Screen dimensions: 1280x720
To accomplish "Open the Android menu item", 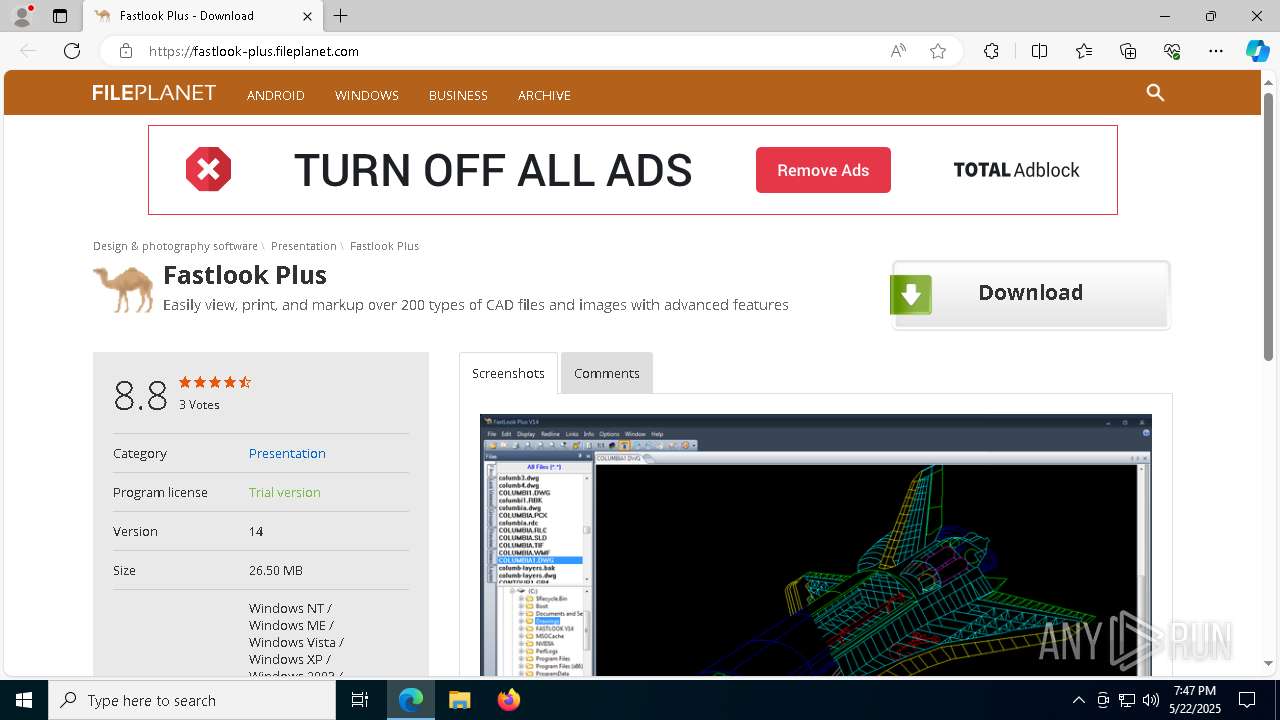I will [276, 95].
